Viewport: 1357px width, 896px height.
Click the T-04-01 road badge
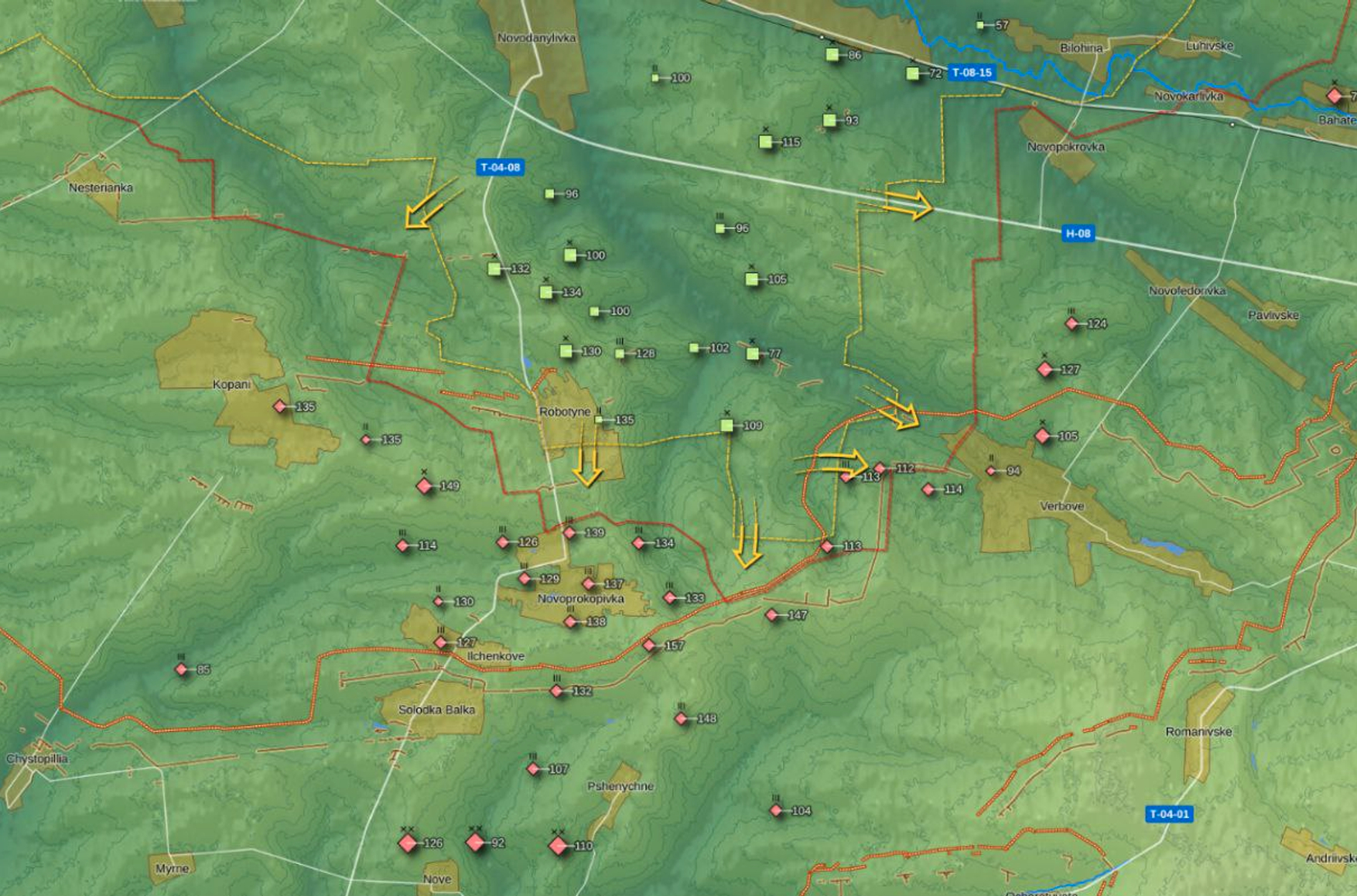1168,813
